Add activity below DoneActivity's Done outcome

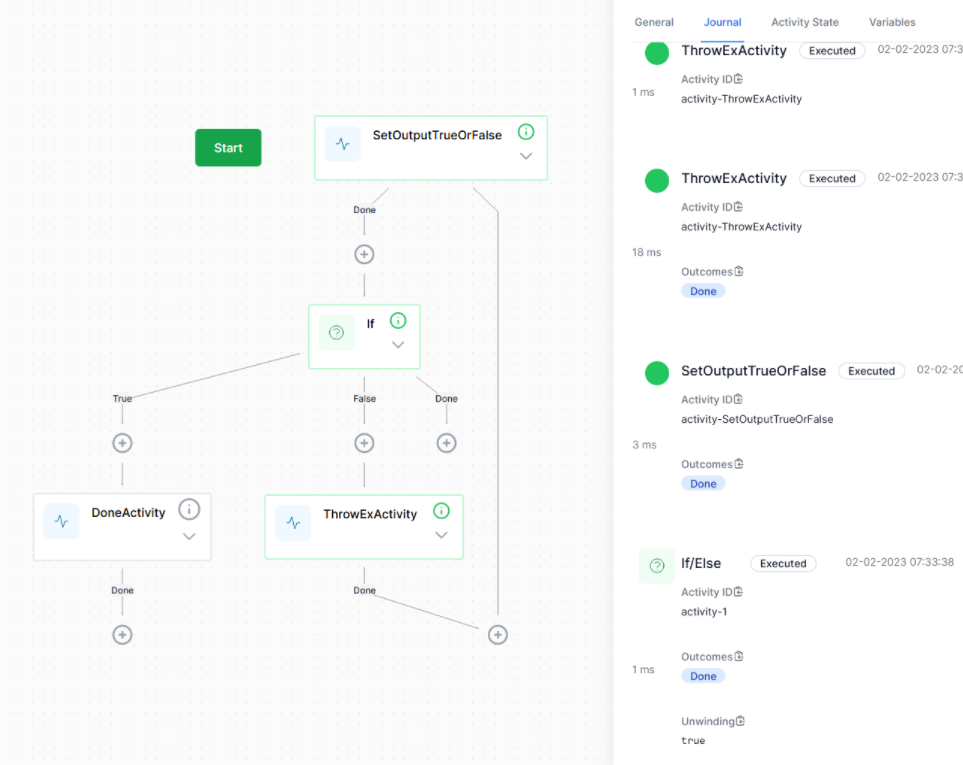click(122, 634)
